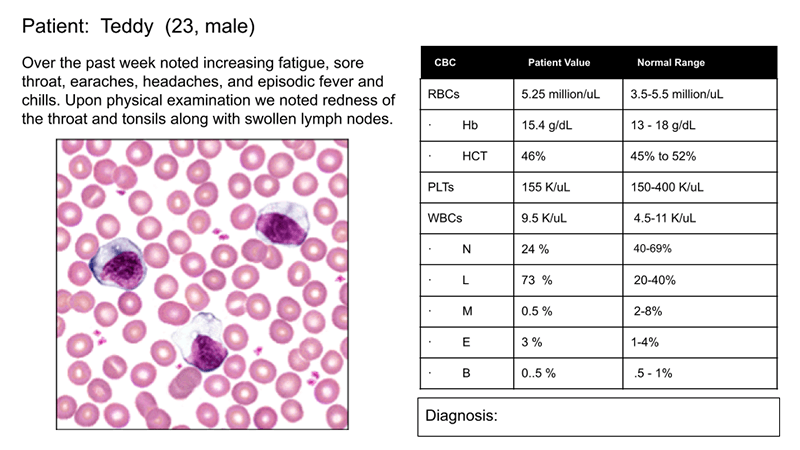Select the neutrophil value 24 %
Screen dimensions: 800x450
[x=537, y=249]
